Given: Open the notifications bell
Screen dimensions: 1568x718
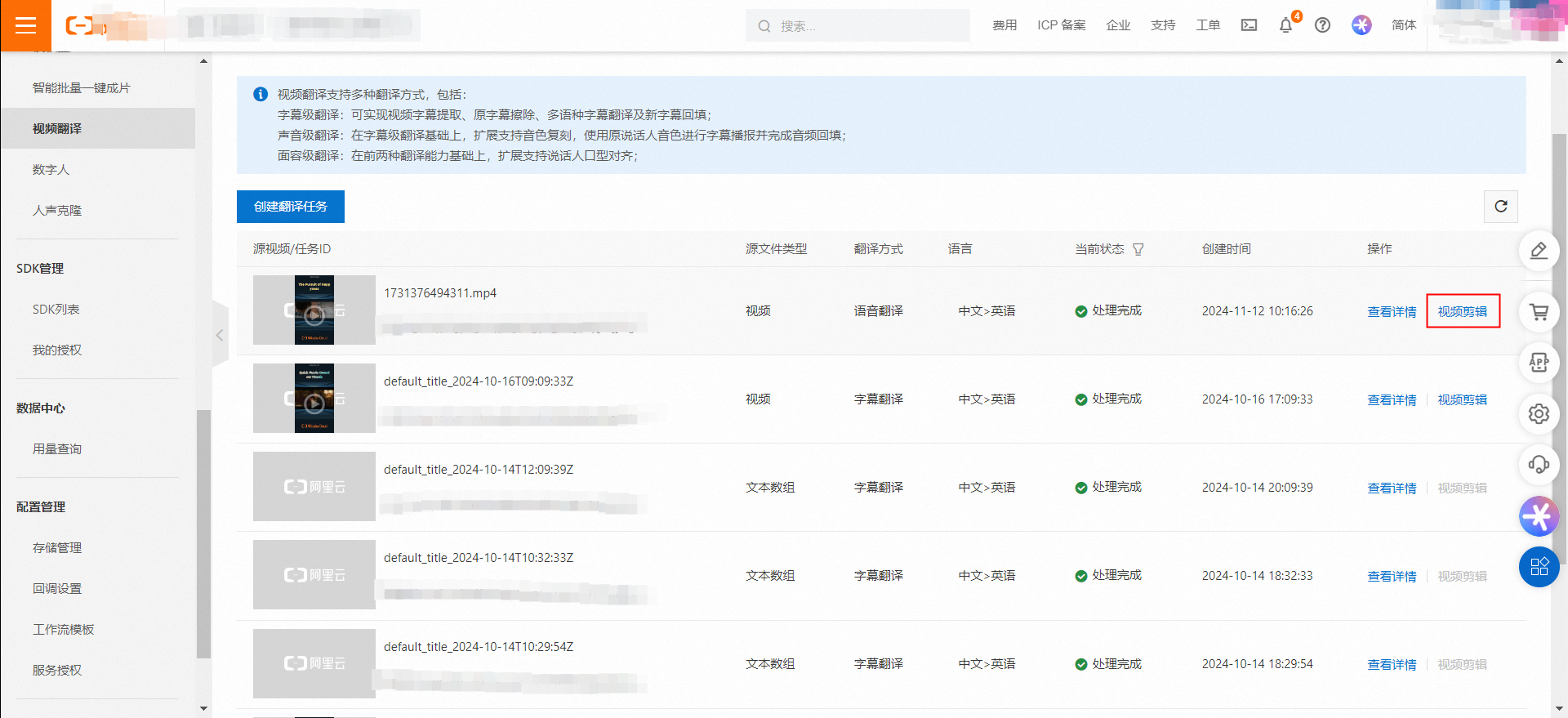Looking at the screenshot, I should (1285, 25).
